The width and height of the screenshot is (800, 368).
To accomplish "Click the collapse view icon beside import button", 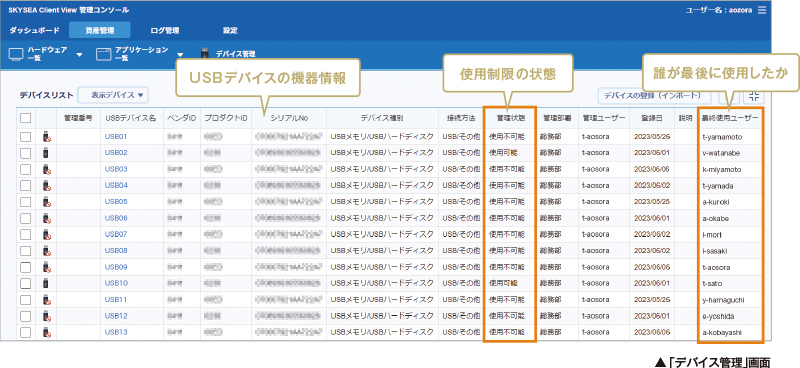I will click(x=754, y=96).
